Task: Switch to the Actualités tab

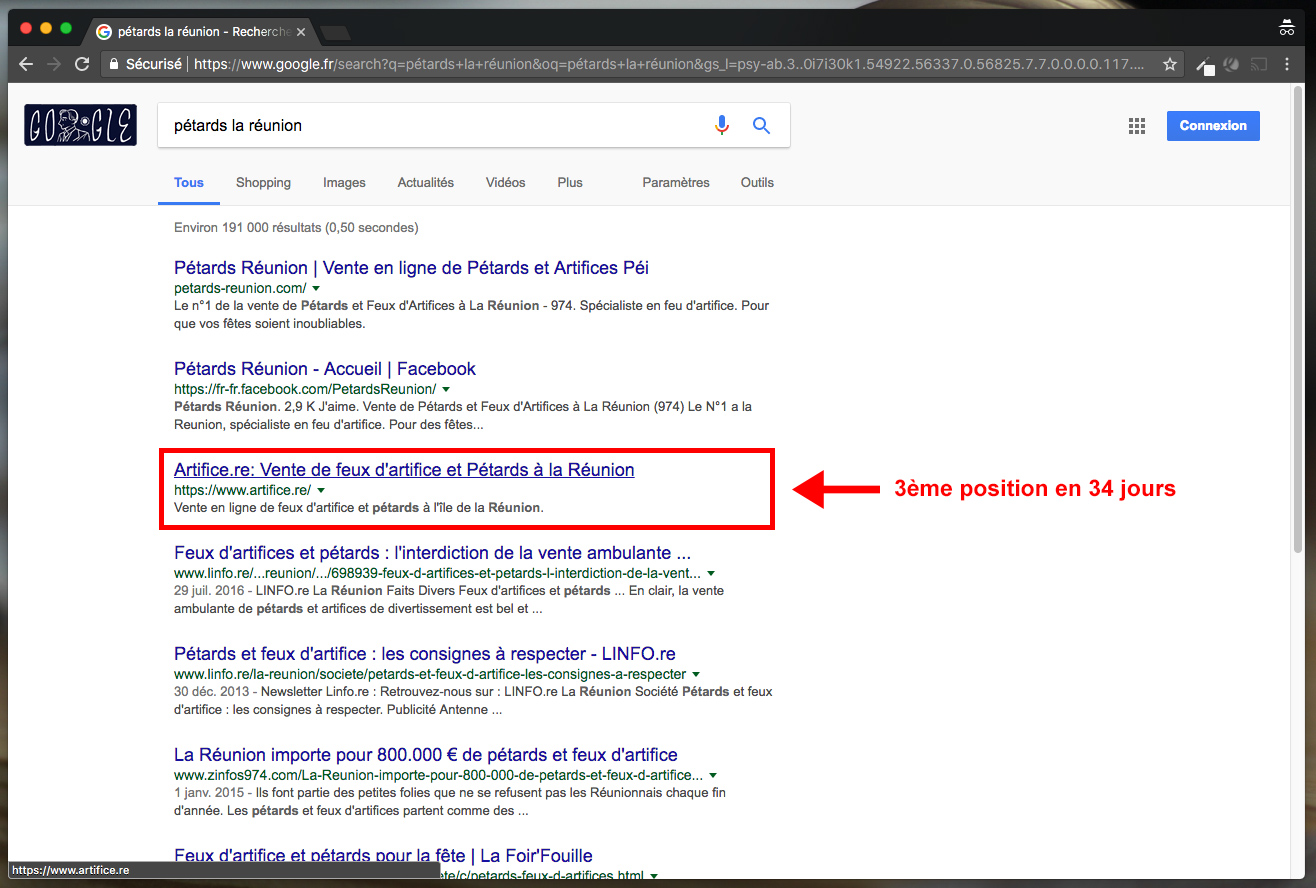Action: pos(425,182)
